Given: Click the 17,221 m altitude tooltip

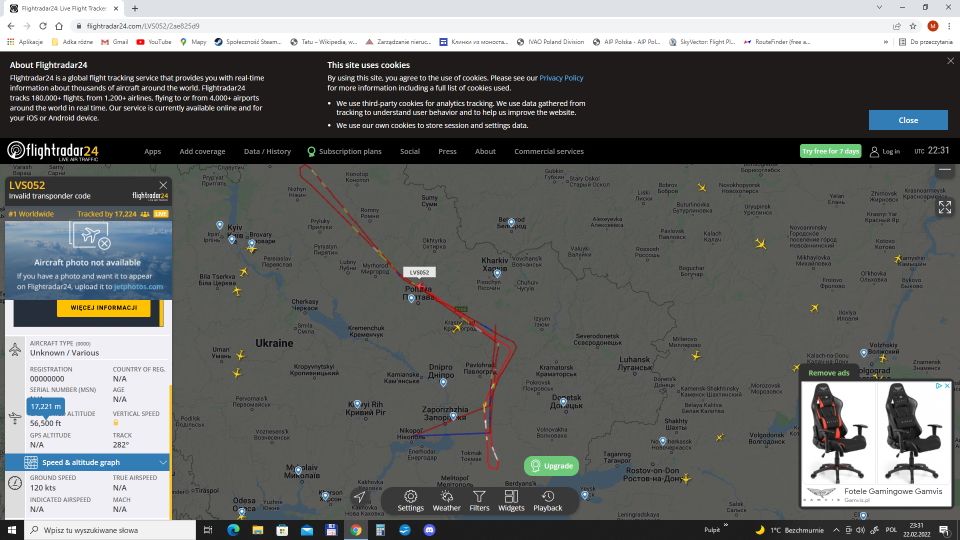Looking at the screenshot, I should coord(45,406).
